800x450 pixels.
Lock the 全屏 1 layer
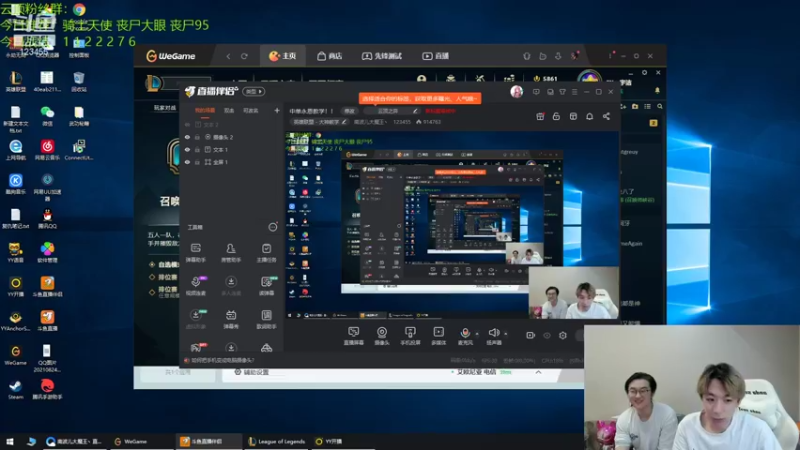[x=197, y=162]
